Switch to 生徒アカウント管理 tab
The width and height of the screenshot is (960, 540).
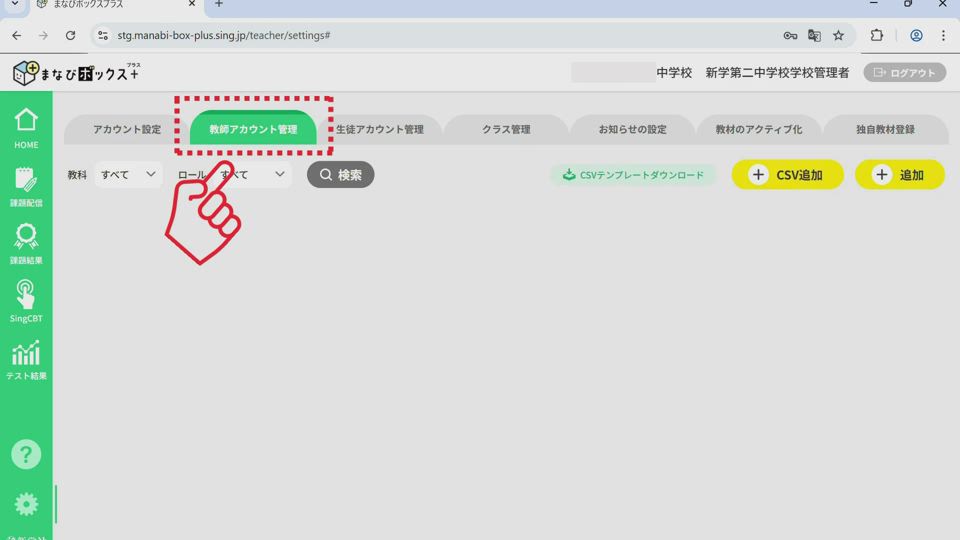click(x=379, y=130)
